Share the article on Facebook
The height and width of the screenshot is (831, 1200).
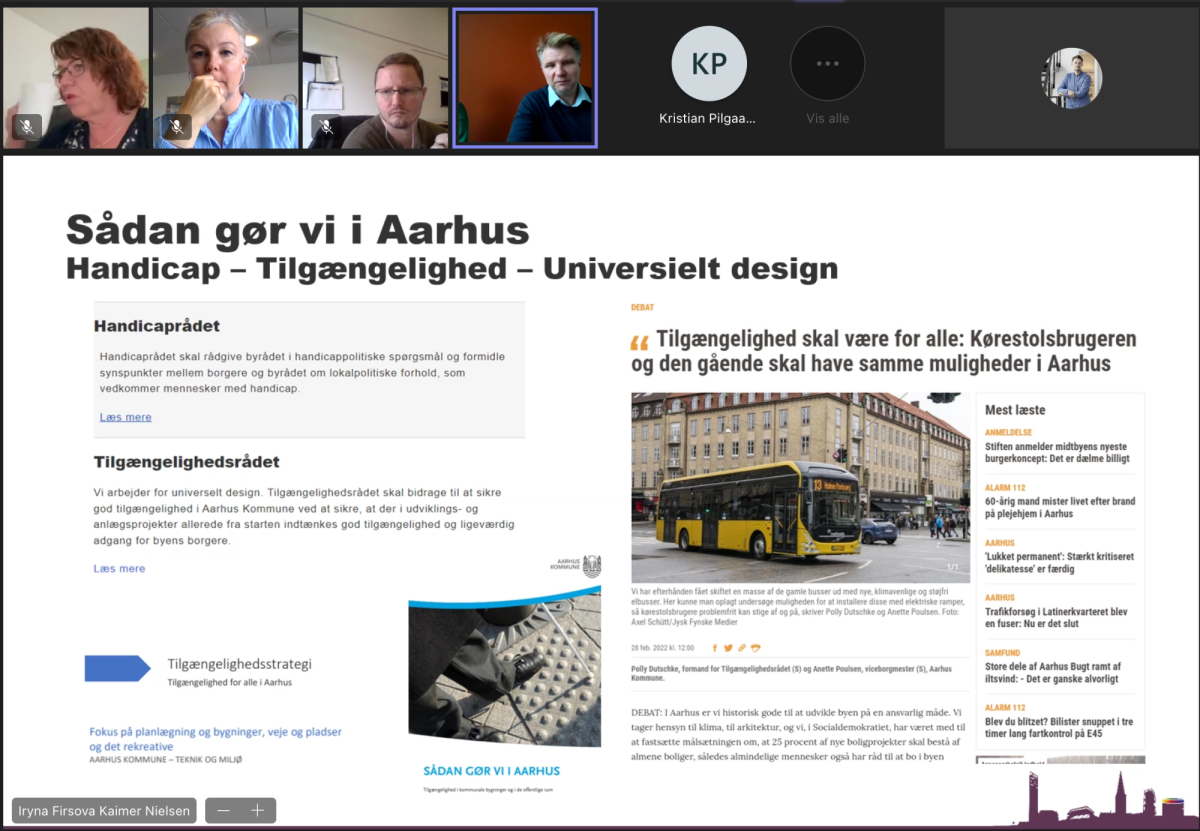715,648
